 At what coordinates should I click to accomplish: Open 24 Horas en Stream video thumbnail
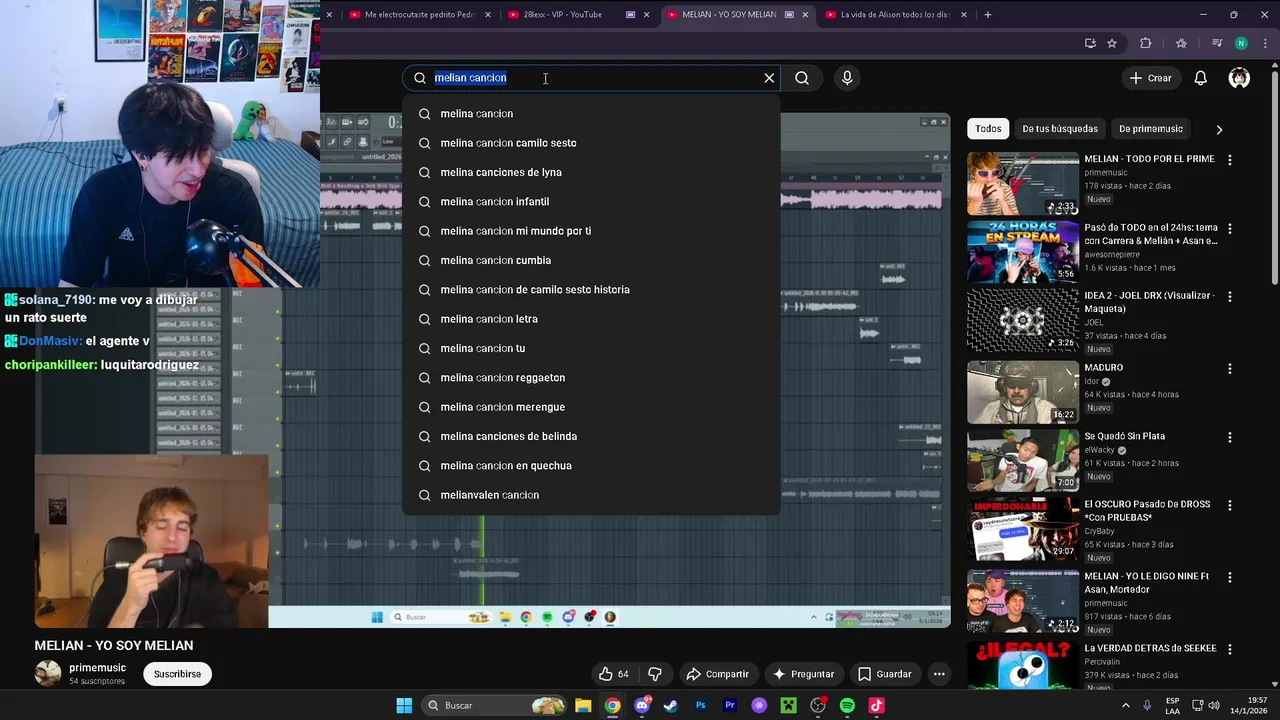tap(1022, 252)
